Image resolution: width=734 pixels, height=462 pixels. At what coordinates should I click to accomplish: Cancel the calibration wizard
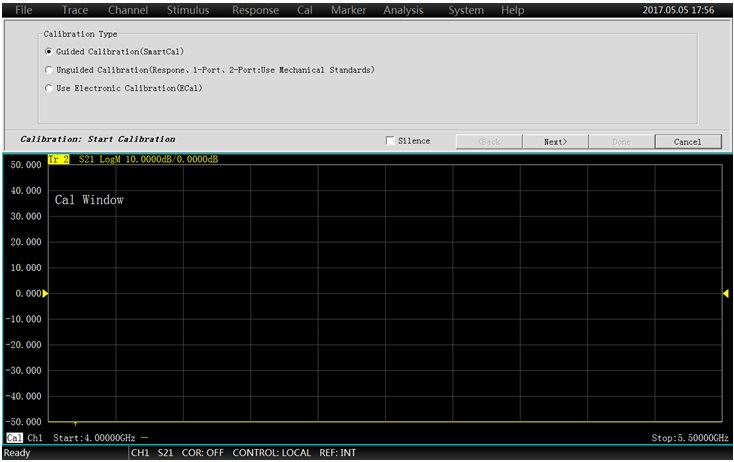687,142
